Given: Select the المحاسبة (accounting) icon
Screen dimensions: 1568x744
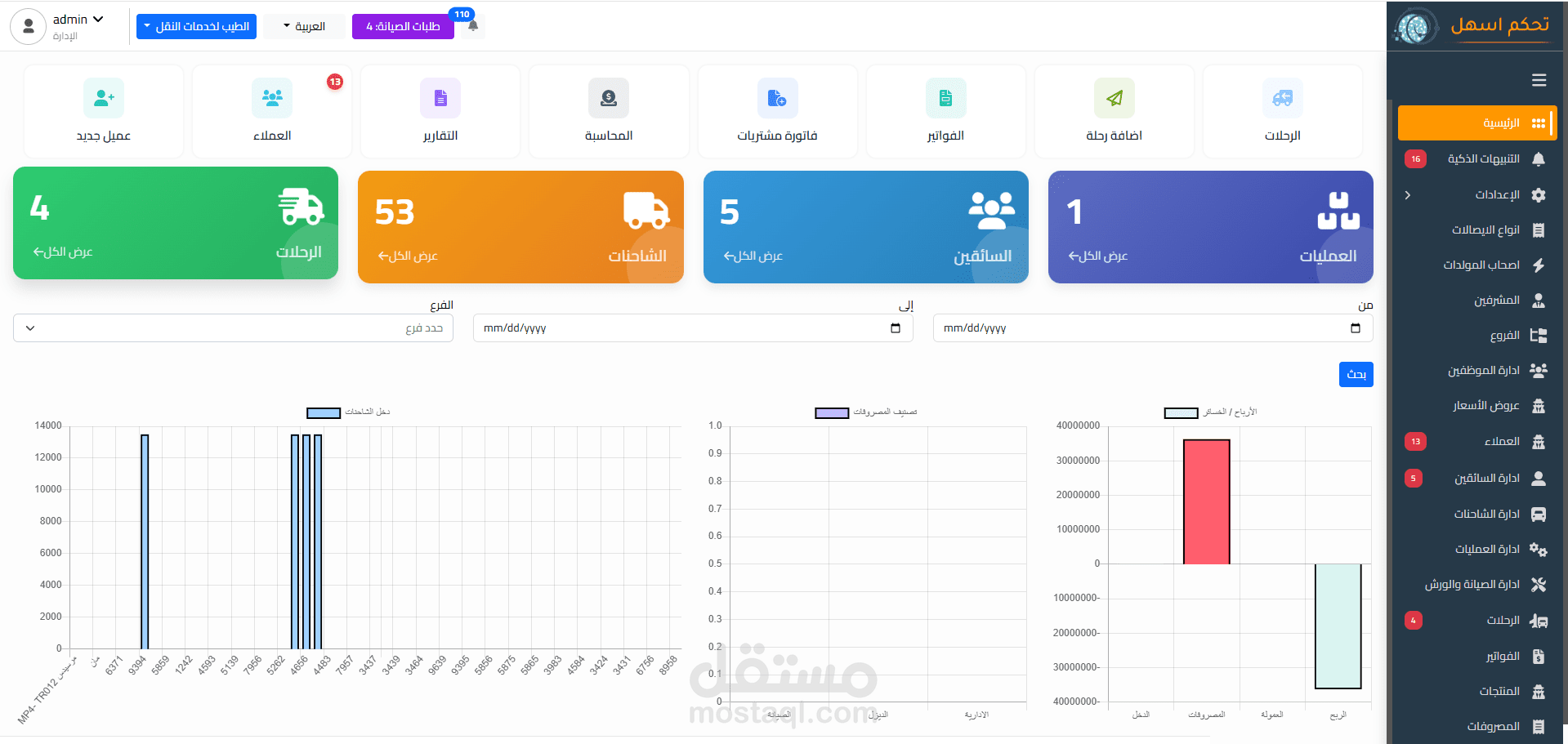Looking at the screenshot, I should 608,98.
